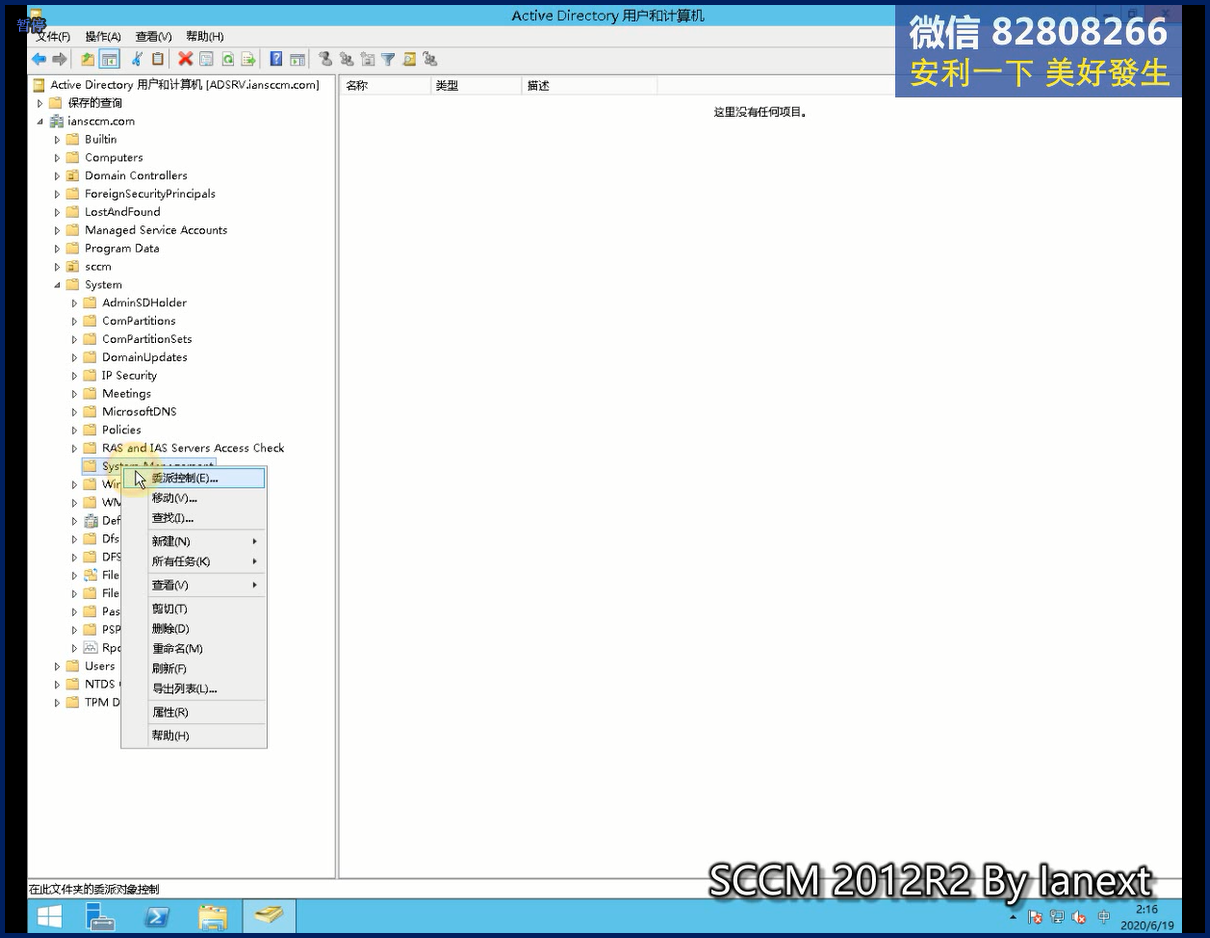This screenshot has height=938, width=1210.
Task: Open the 查看(V) submenu in context menu
Action: (194, 585)
